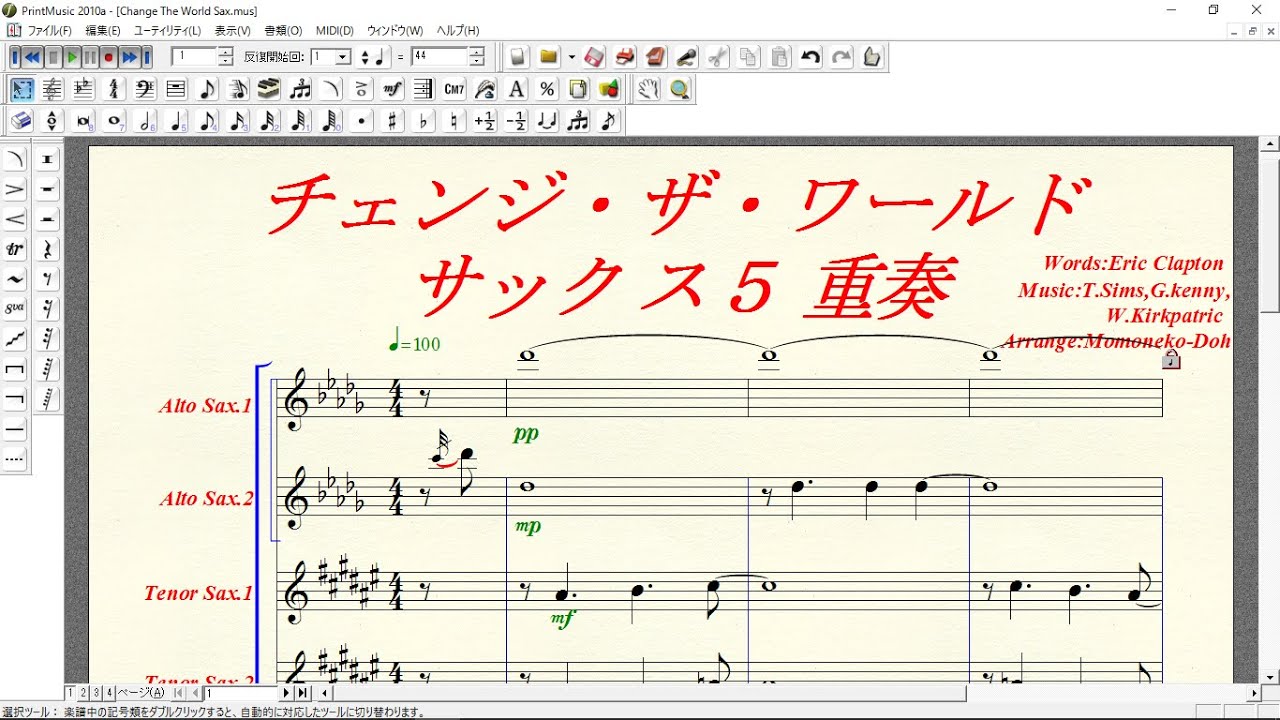Print the score with the printer icon
1280x720 pixels.
click(625, 57)
